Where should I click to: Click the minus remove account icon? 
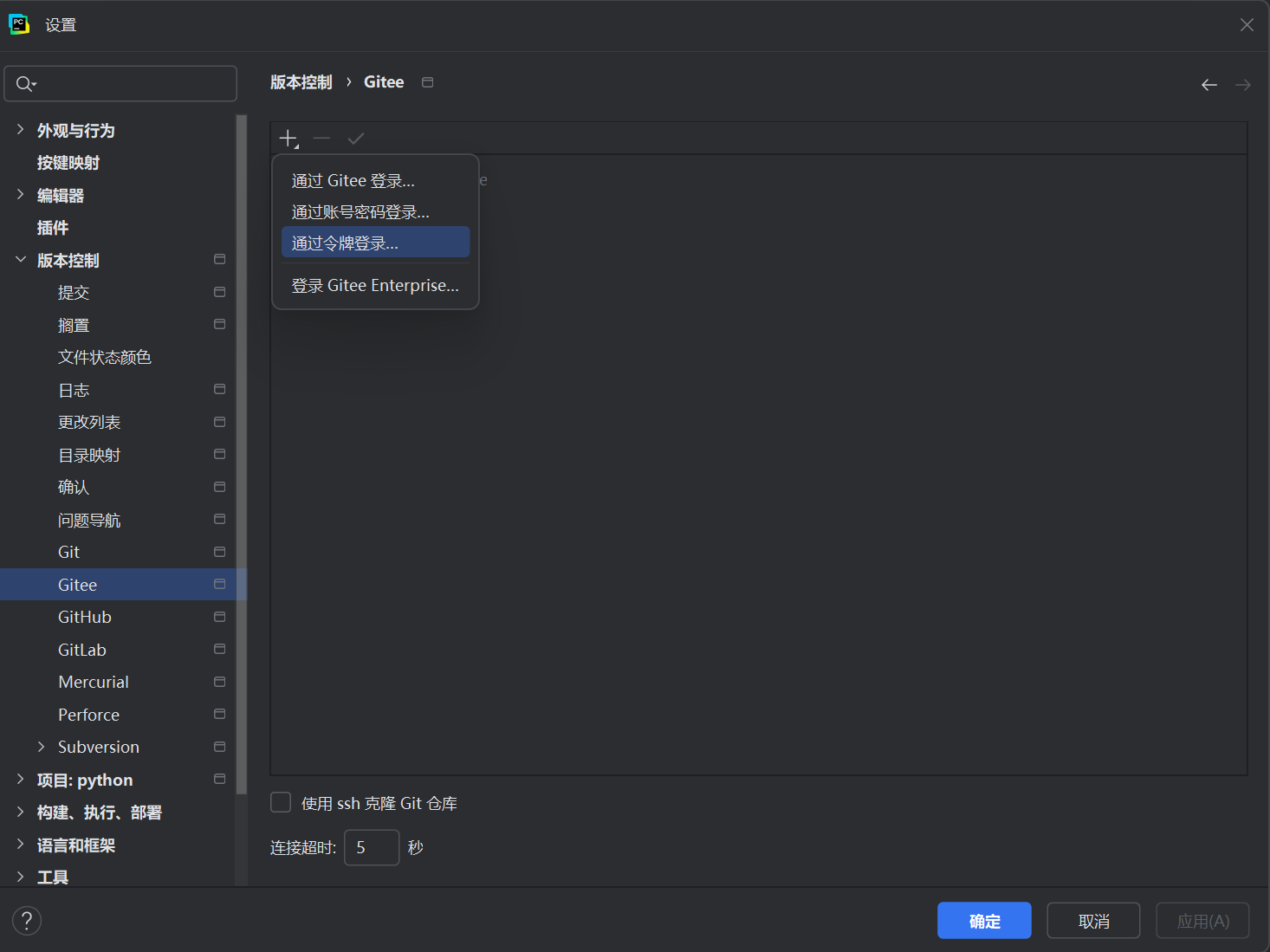[x=321, y=139]
